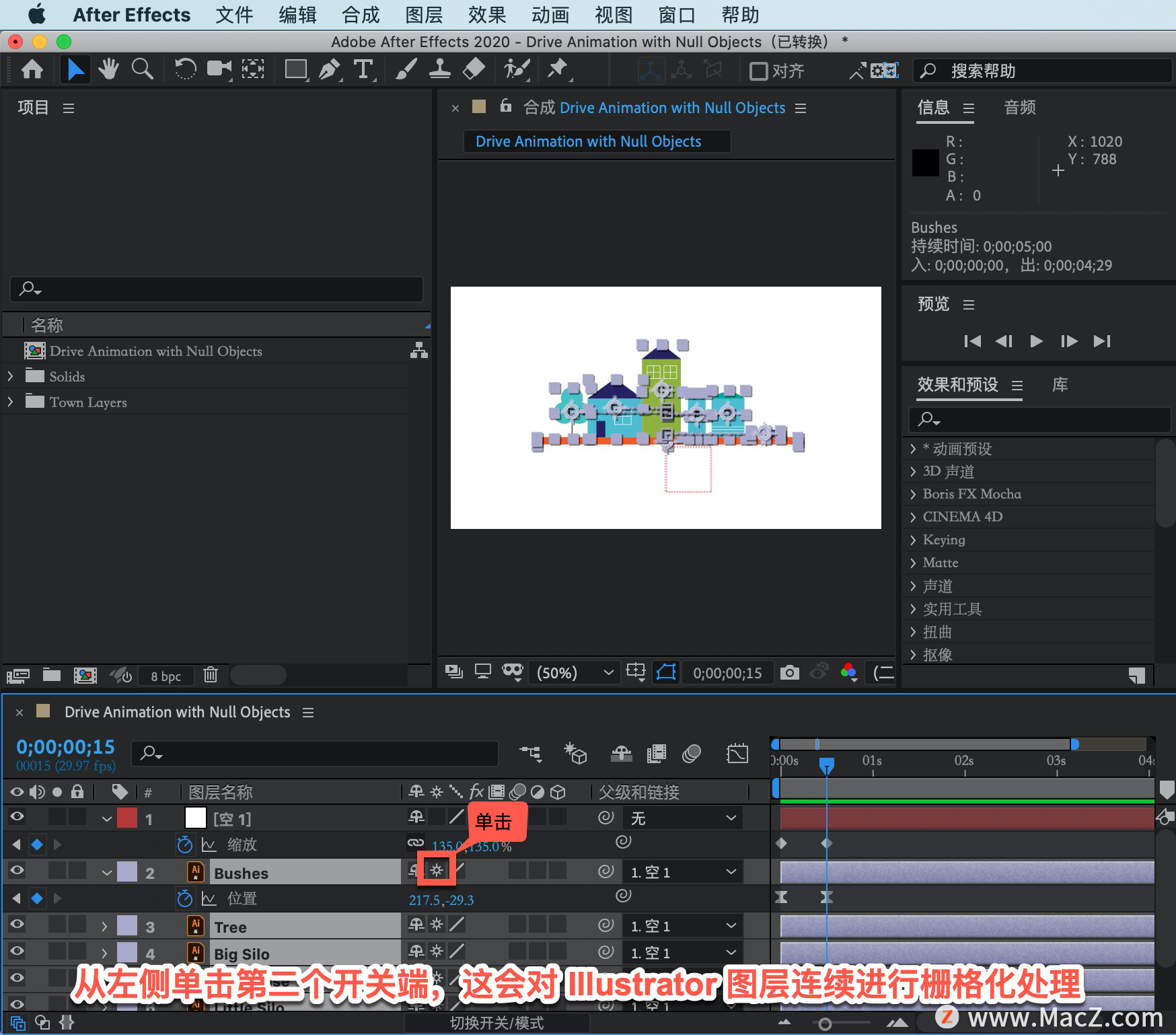Image resolution: width=1176 pixels, height=1035 pixels.
Task: Take a snapshot with the camera icon
Action: [x=789, y=672]
